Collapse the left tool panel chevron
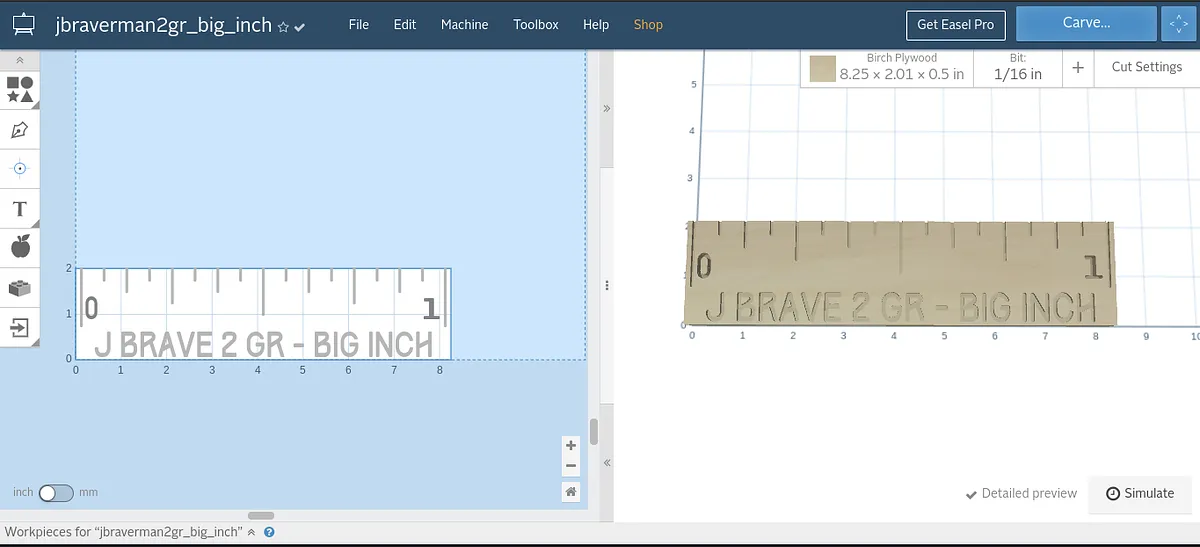 [20, 61]
